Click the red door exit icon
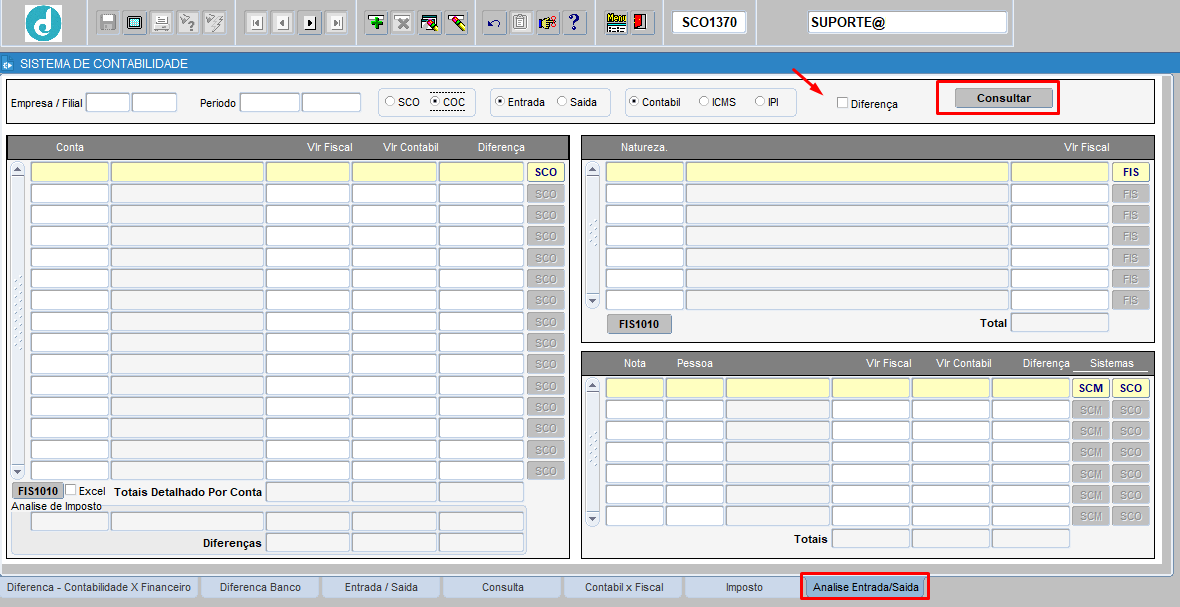 click(640, 23)
